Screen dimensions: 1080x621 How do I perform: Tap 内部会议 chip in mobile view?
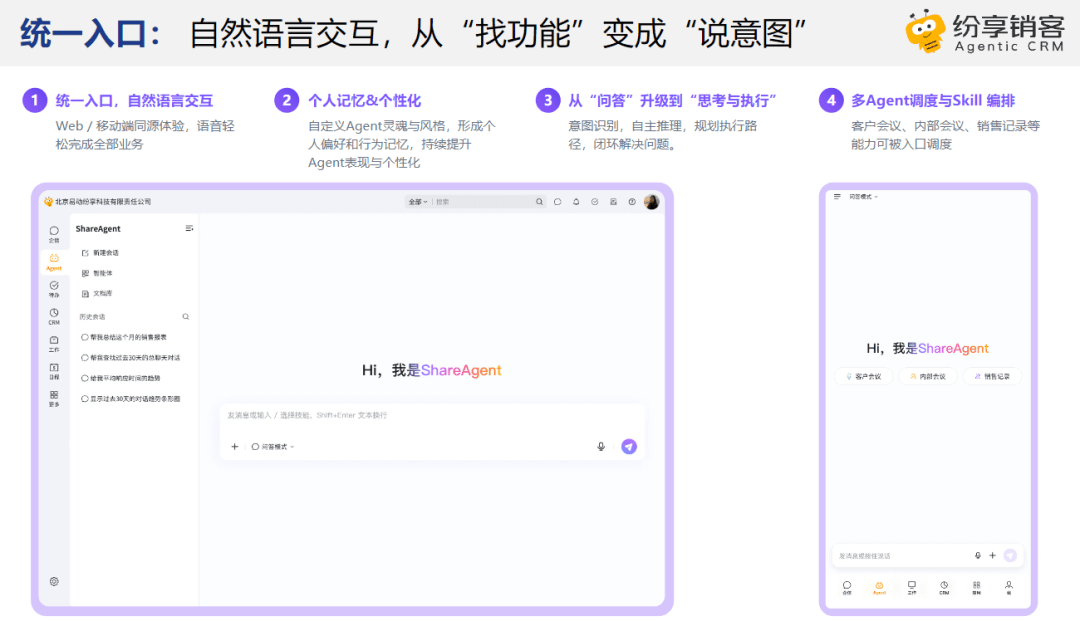(x=928, y=377)
